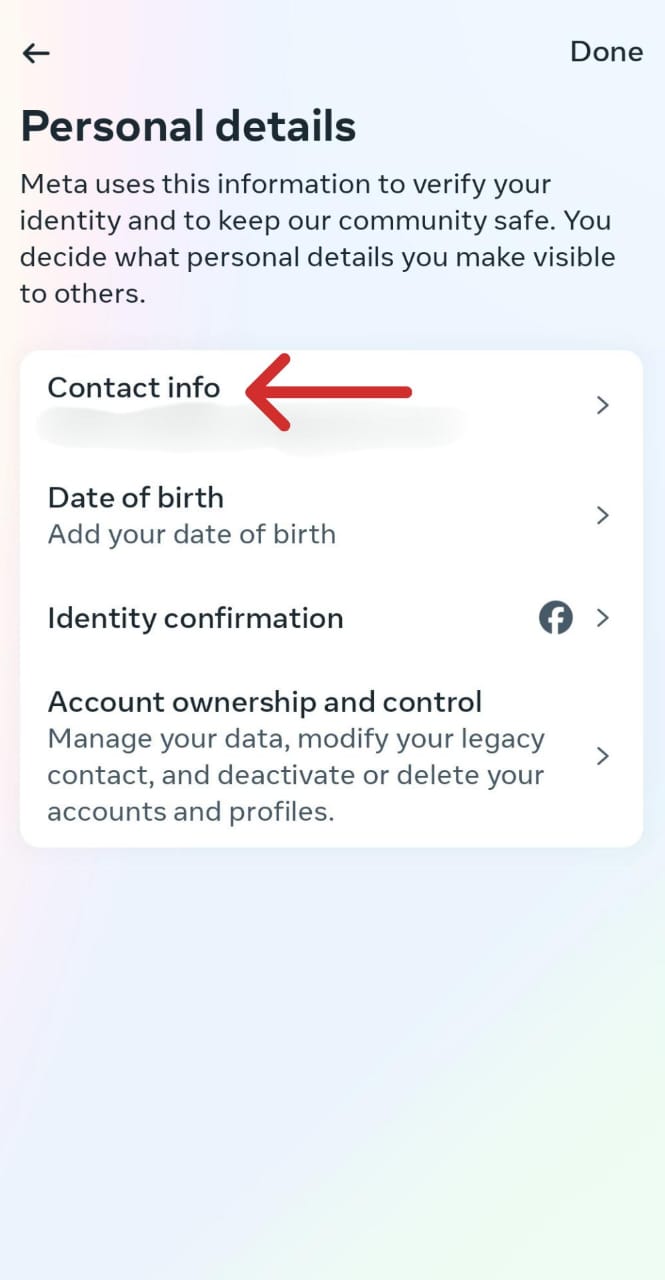
Task: Click the Done button
Action: coord(606,52)
